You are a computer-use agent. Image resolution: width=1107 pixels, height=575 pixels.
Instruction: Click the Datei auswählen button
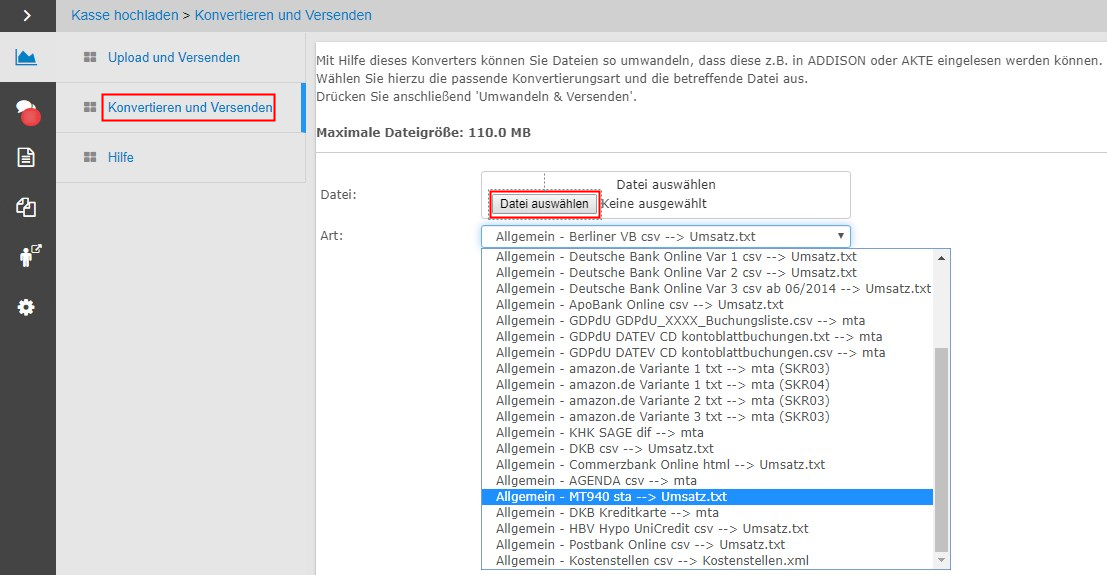point(544,203)
